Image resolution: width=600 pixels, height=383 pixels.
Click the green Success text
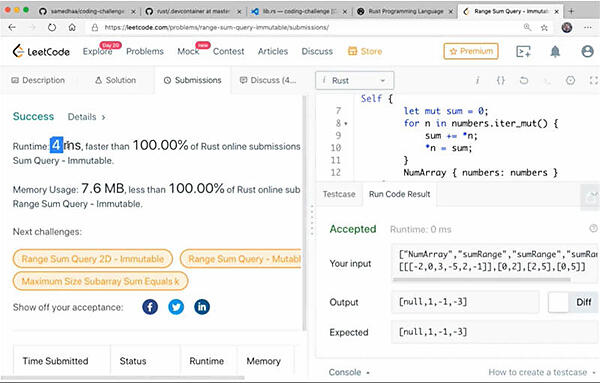point(33,116)
